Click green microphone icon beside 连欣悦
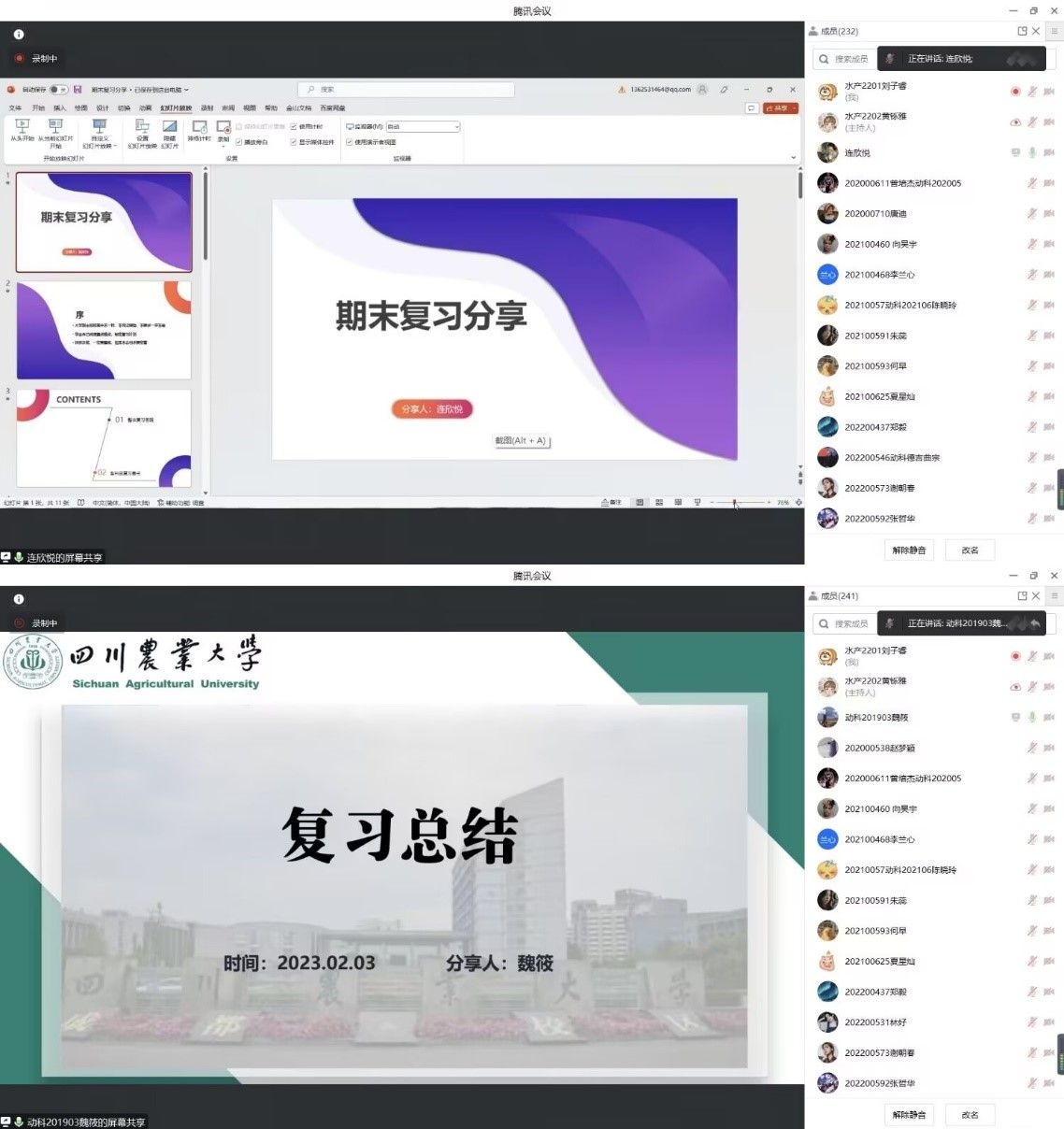 point(1032,152)
